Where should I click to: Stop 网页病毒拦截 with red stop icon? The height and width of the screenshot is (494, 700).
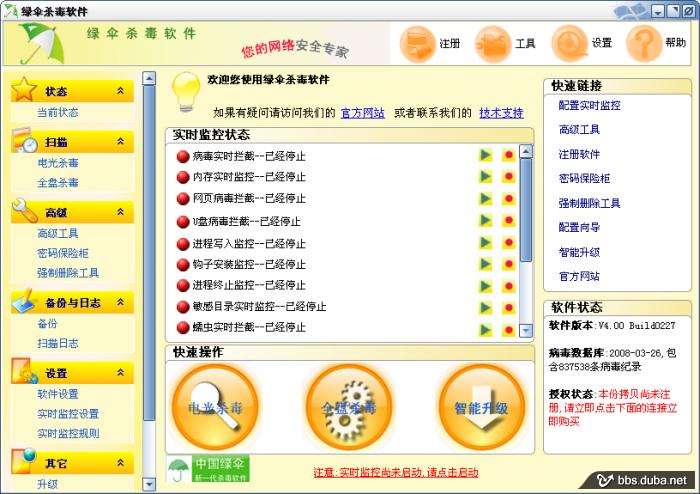click(x=508, y=198)
